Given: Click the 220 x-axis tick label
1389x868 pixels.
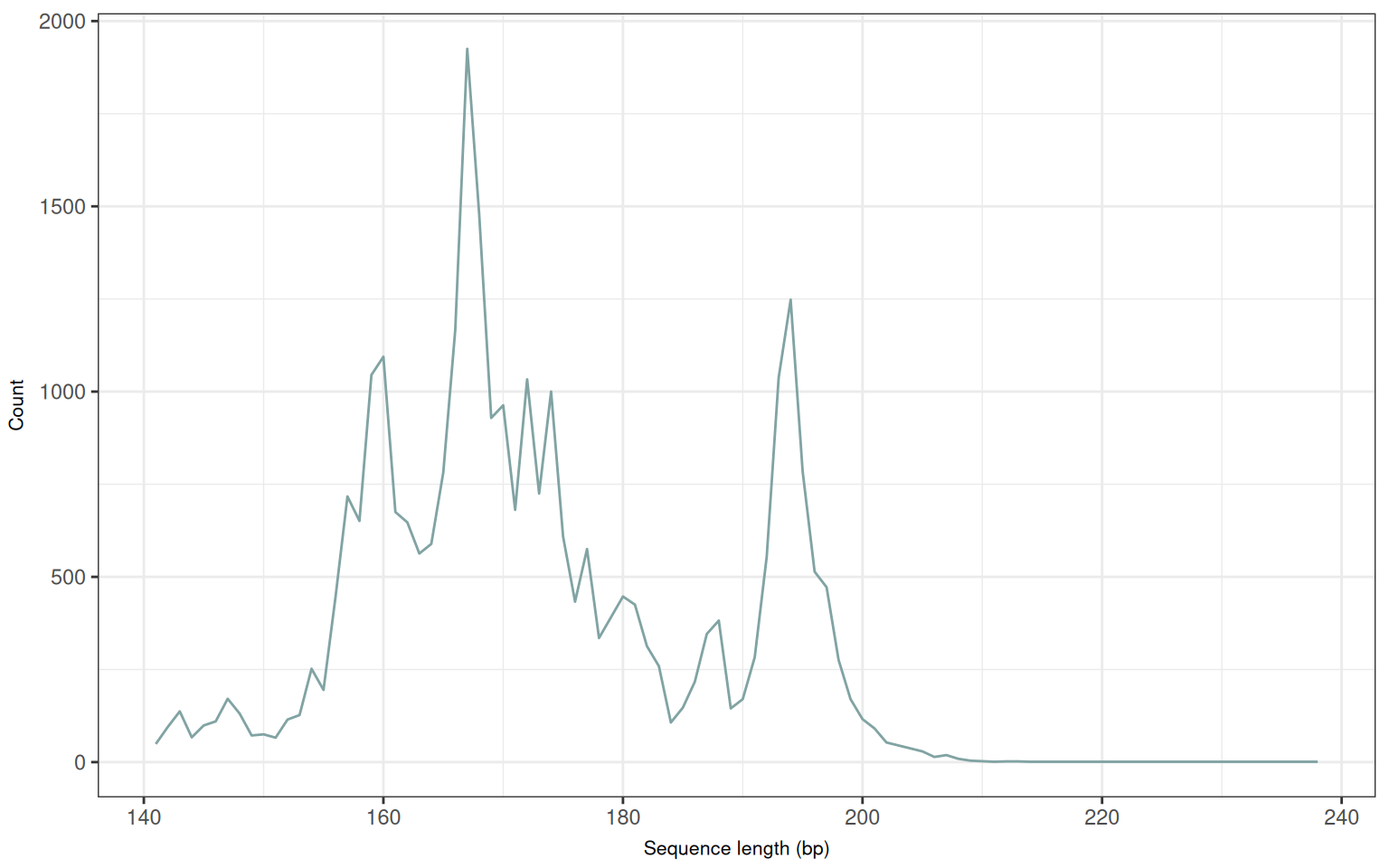Looking at the screenshot, I should point(1101,817).
